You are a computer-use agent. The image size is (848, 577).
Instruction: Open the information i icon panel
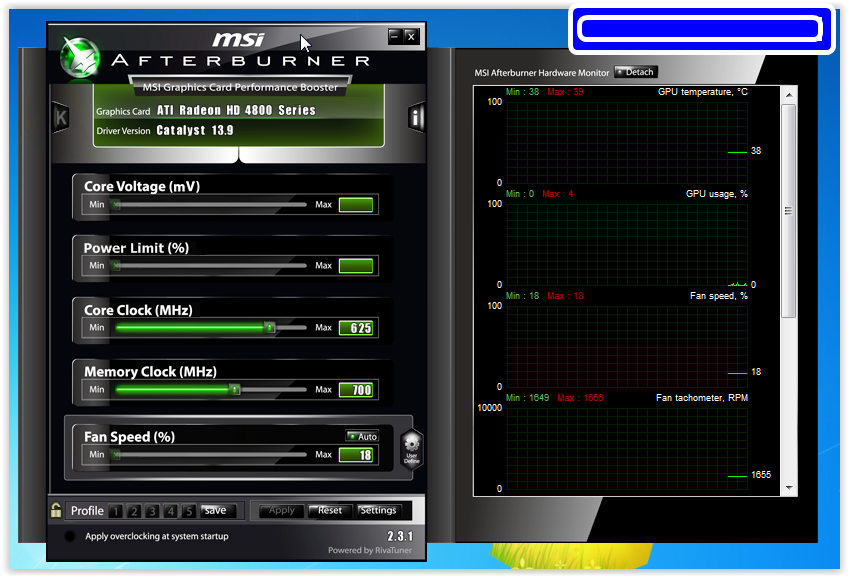[x=415, y=117]
